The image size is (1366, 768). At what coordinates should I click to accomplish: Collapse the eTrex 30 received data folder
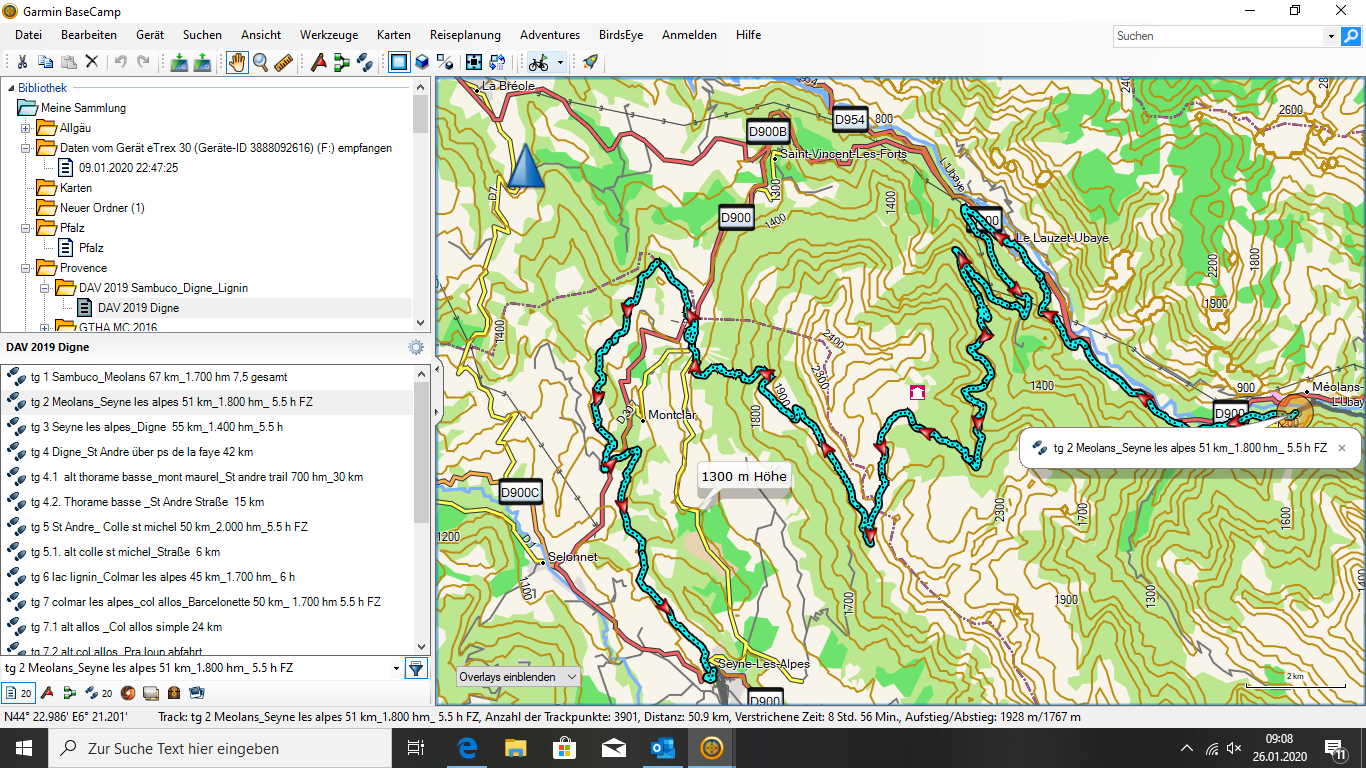(x=25, y=148)
